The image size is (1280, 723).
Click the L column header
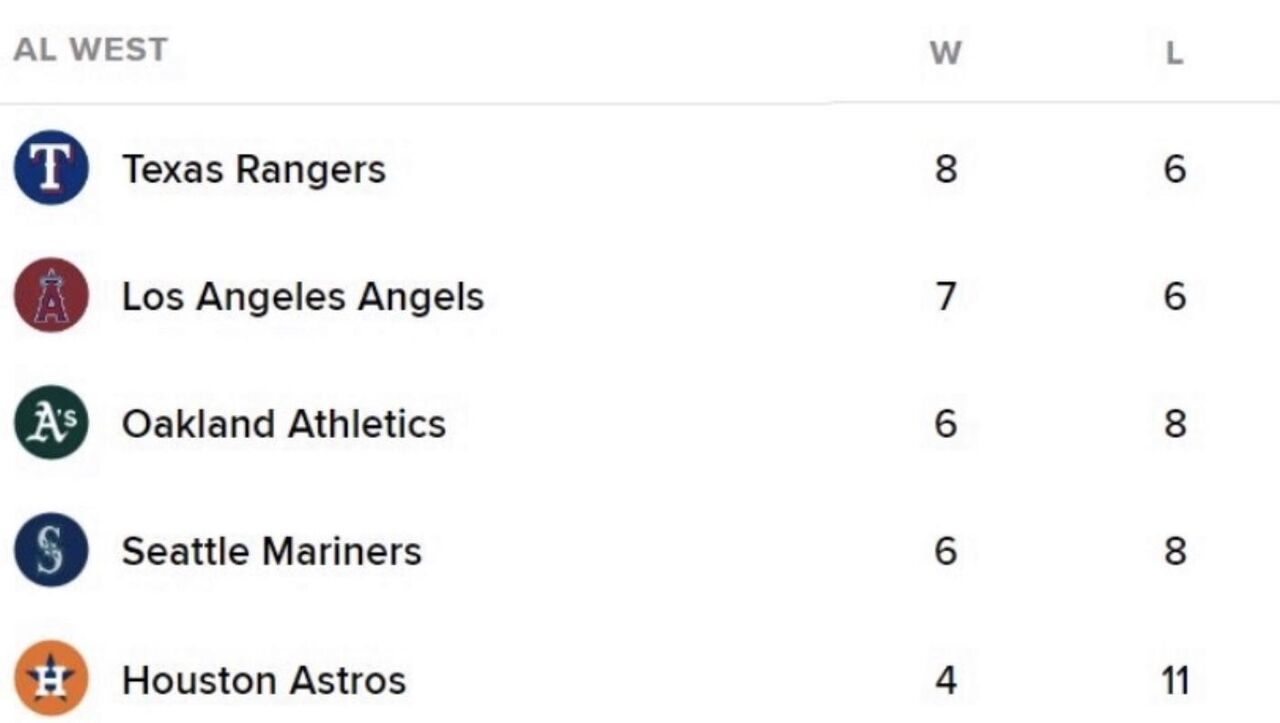pos(1174,52)
